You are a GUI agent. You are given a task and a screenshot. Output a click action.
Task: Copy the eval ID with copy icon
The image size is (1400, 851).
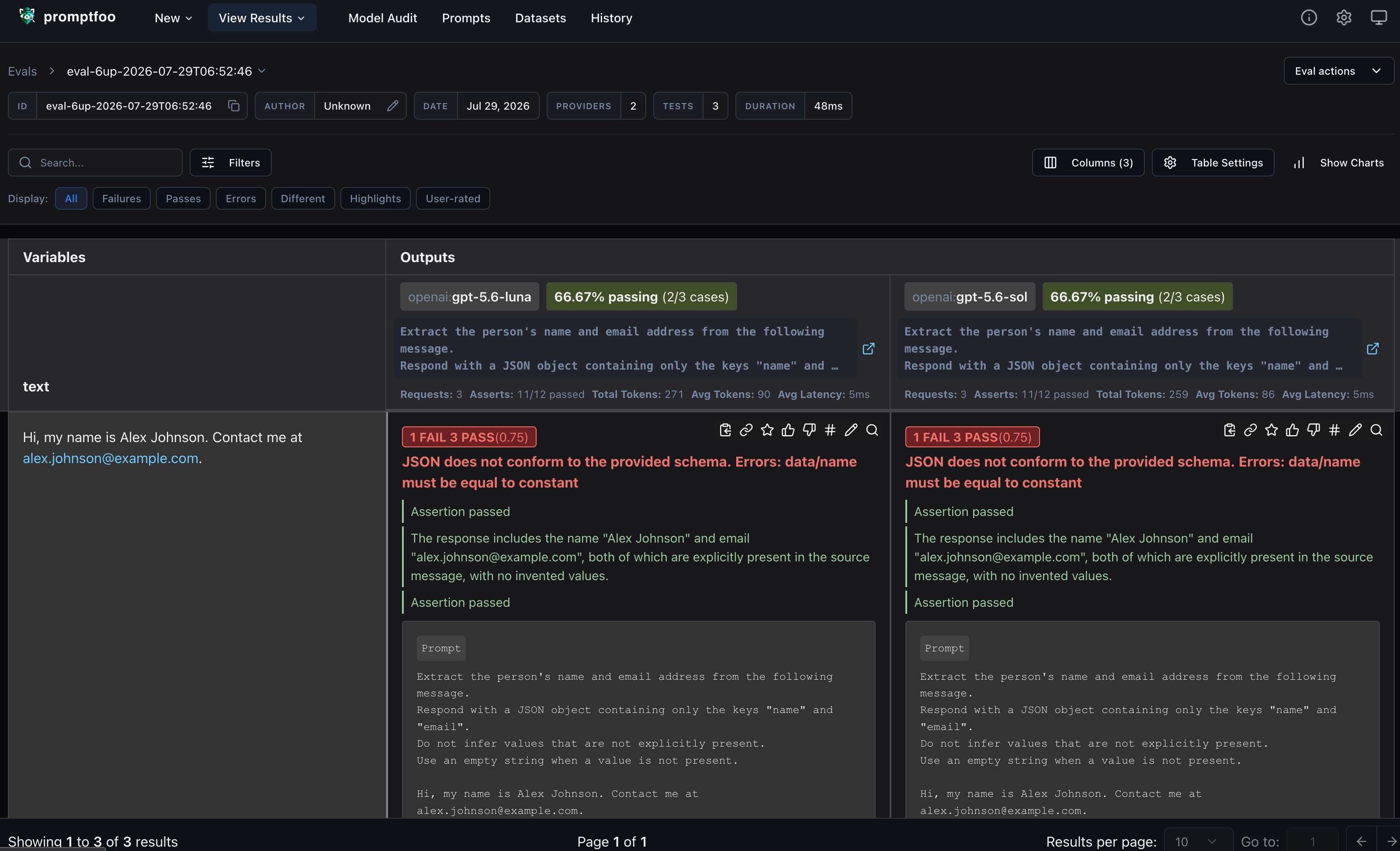point(233,106)
